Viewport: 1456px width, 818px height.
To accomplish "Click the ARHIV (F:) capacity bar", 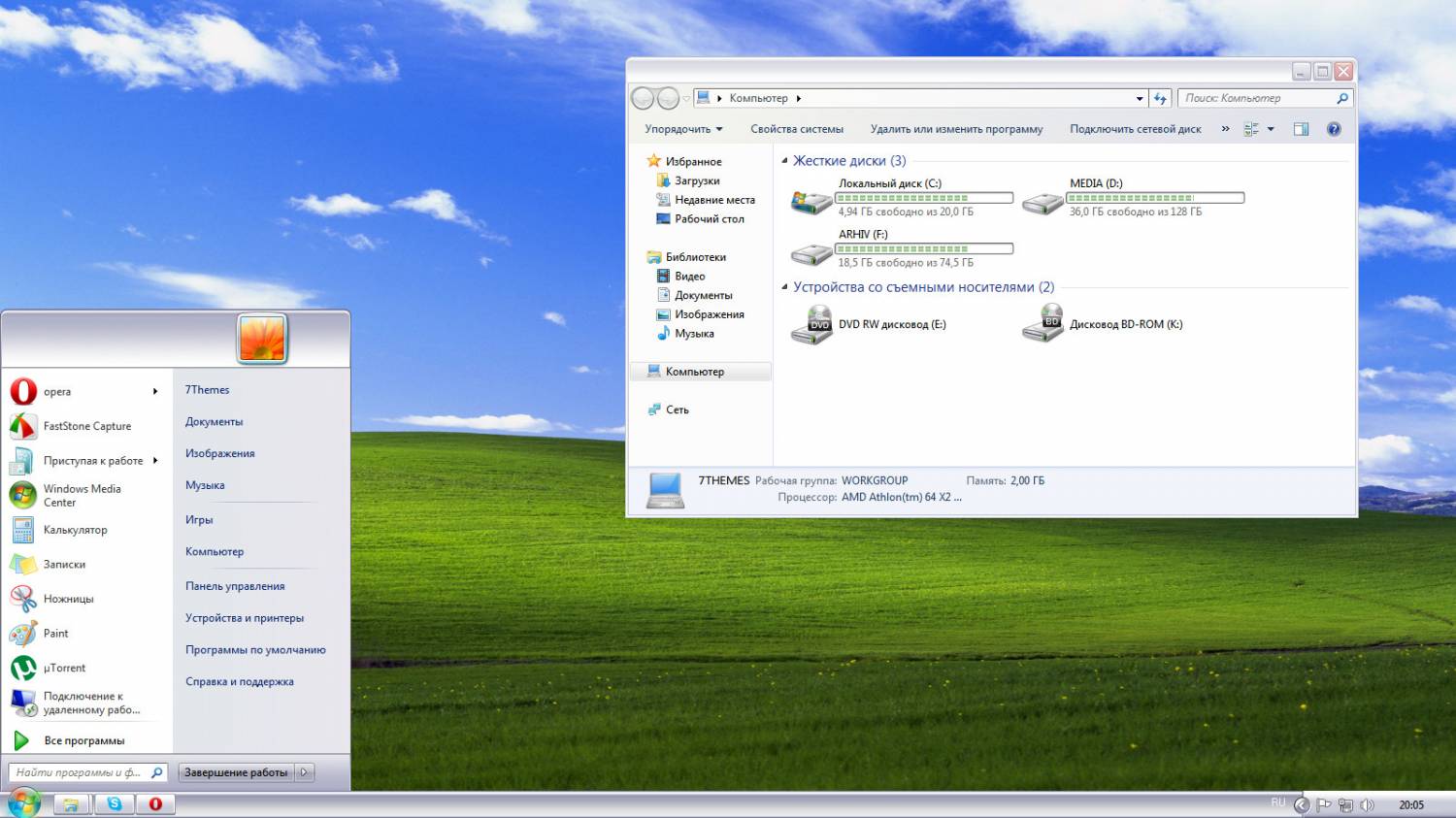I will pos(924,249).
